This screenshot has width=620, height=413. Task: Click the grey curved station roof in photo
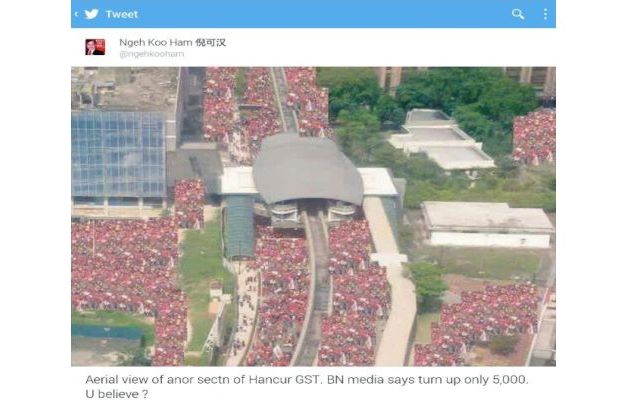click(307, 168)
